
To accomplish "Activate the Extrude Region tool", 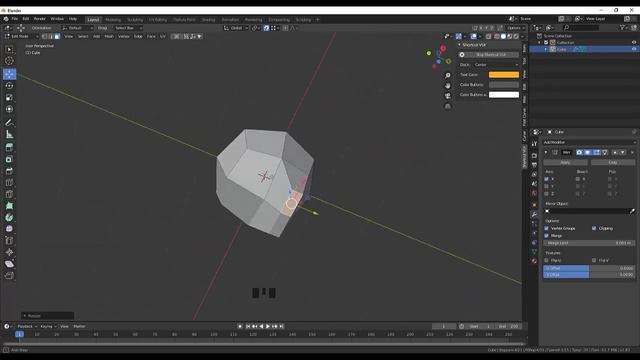I will pyautogui.click(x=9, y=147).
